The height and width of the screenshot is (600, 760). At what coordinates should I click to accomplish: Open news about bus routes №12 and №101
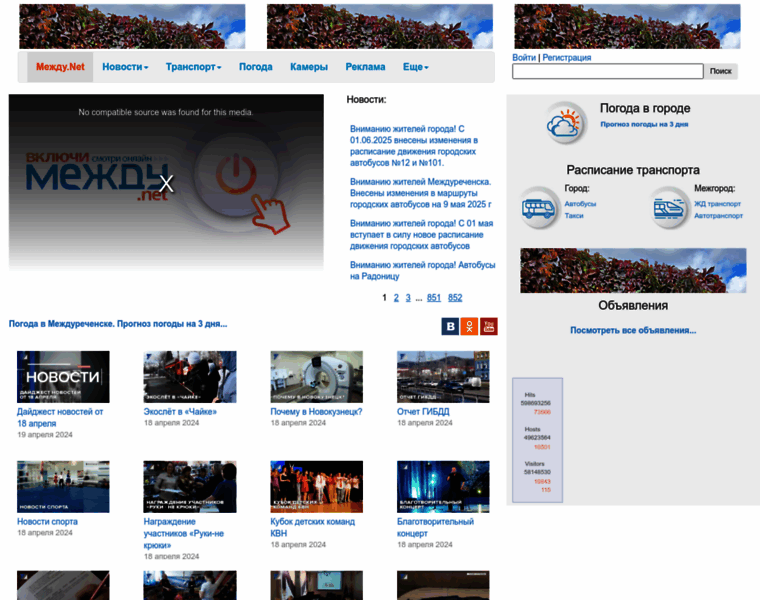coord(414,146)
